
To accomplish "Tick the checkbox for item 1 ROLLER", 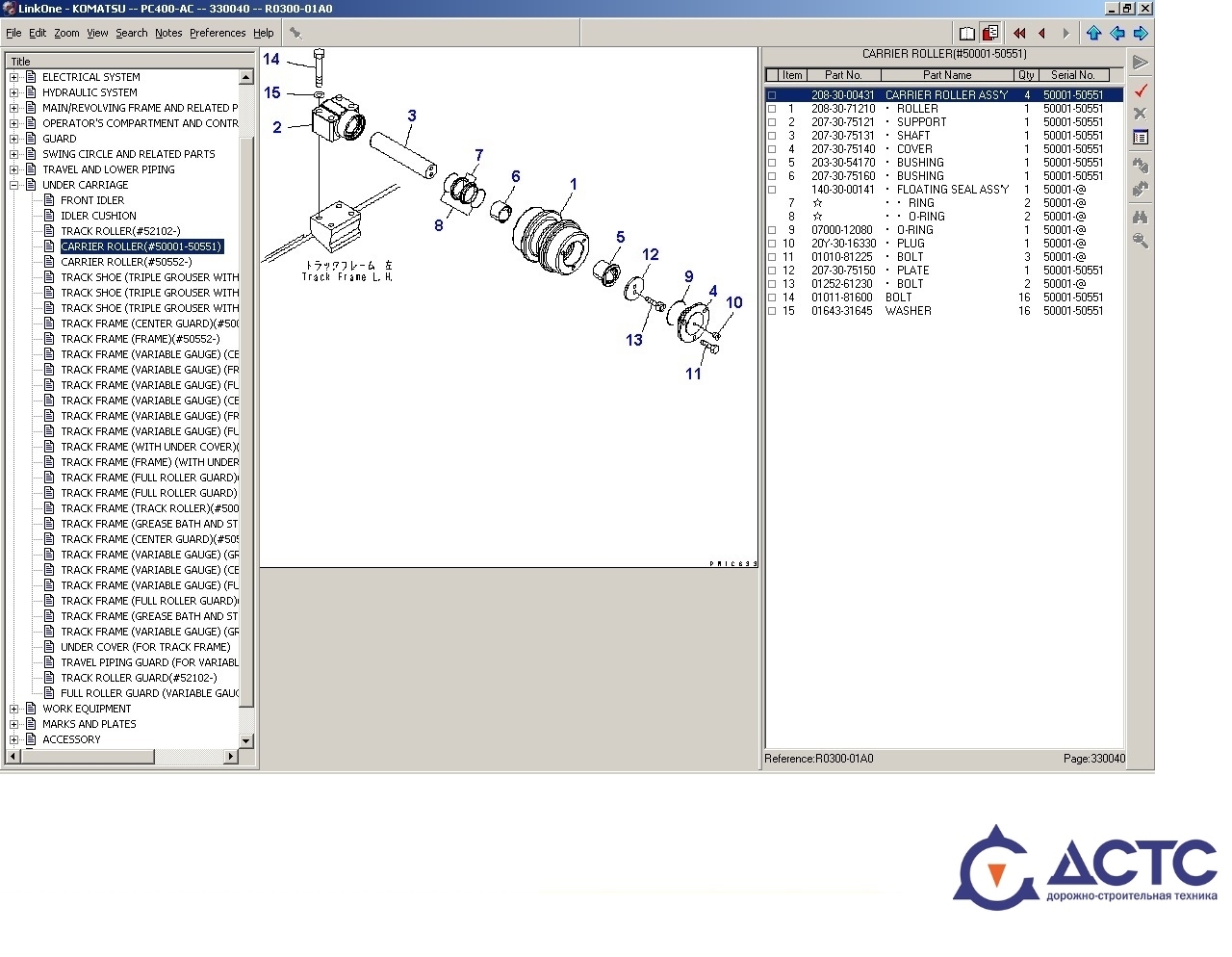I will click(772, 109).
